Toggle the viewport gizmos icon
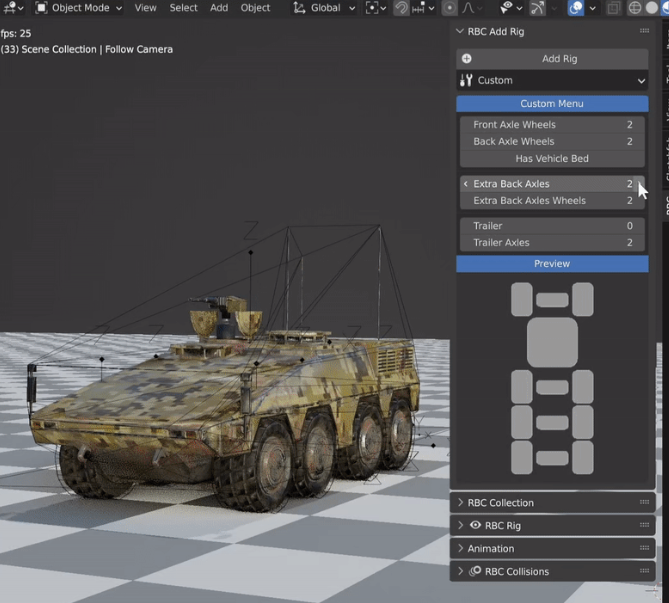Screen dimensions: 669x603 coord(537,8)
